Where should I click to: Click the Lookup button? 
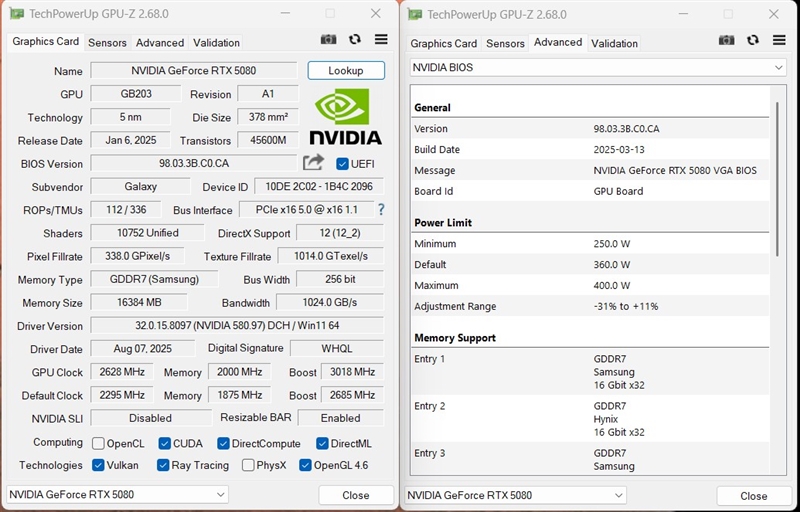click(346, 70)
